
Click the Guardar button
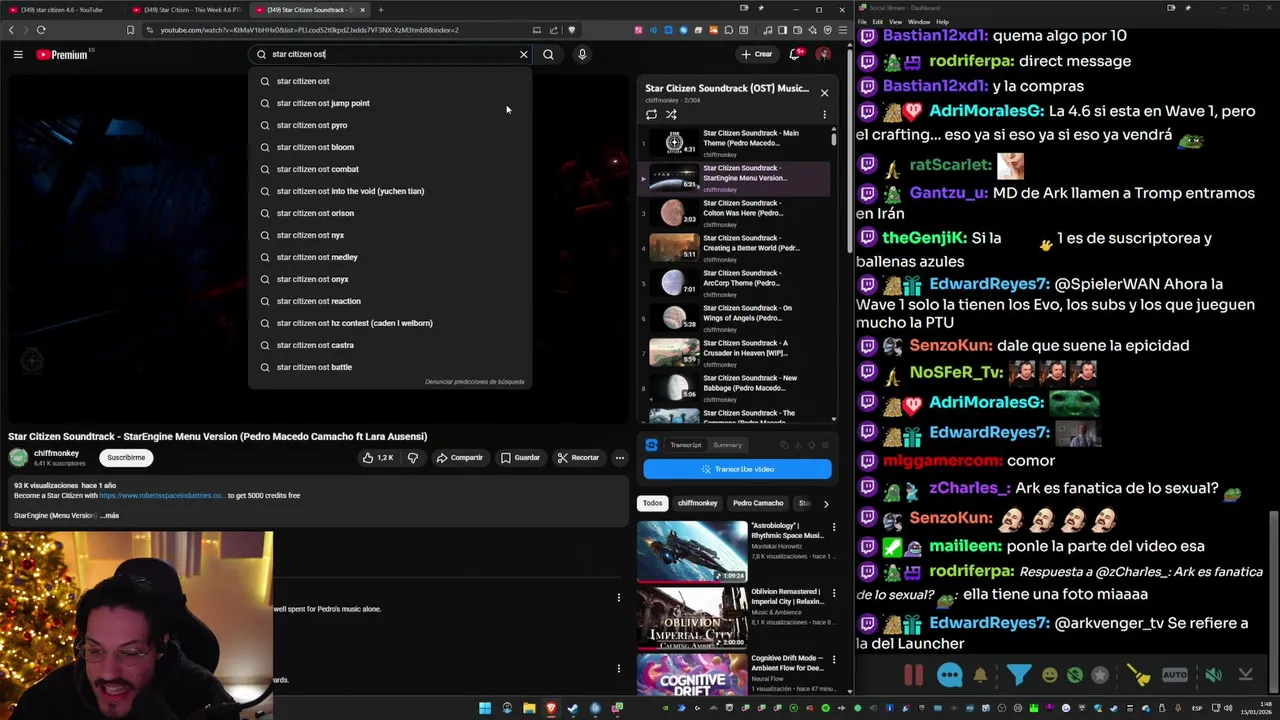pos(520,458)
